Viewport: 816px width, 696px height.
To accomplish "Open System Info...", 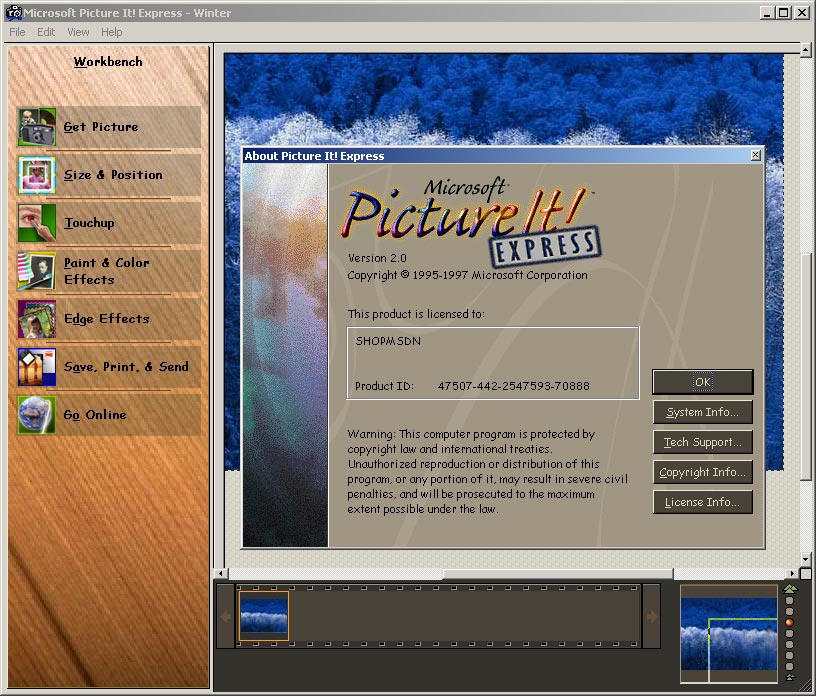I will click(703, 412).
